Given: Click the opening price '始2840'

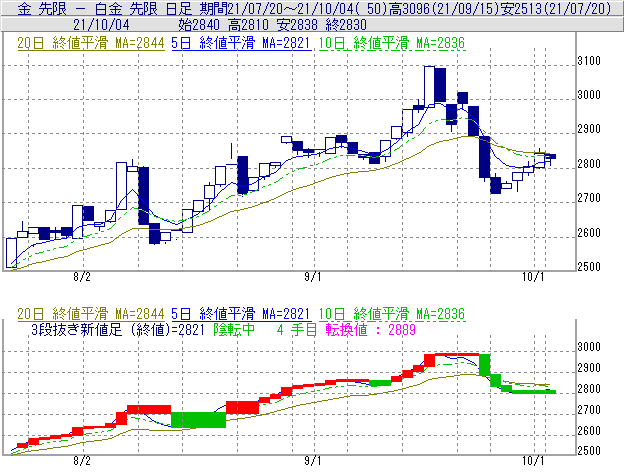Looking at the screenshot, I should pyautogui.click(x=199, y=25).
